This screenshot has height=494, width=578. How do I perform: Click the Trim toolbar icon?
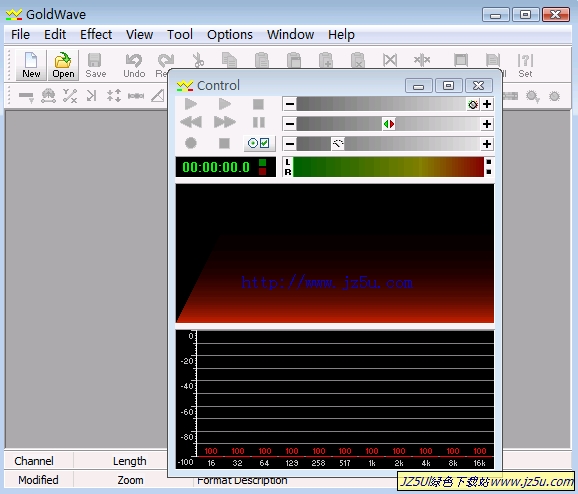click(x=422, y=60)
